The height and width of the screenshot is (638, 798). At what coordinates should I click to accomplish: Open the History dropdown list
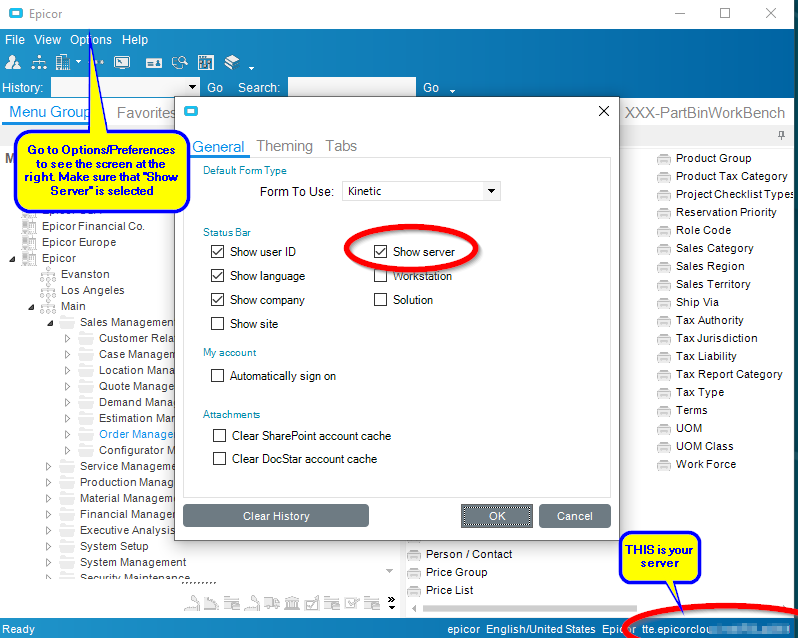tap(192, 87)
